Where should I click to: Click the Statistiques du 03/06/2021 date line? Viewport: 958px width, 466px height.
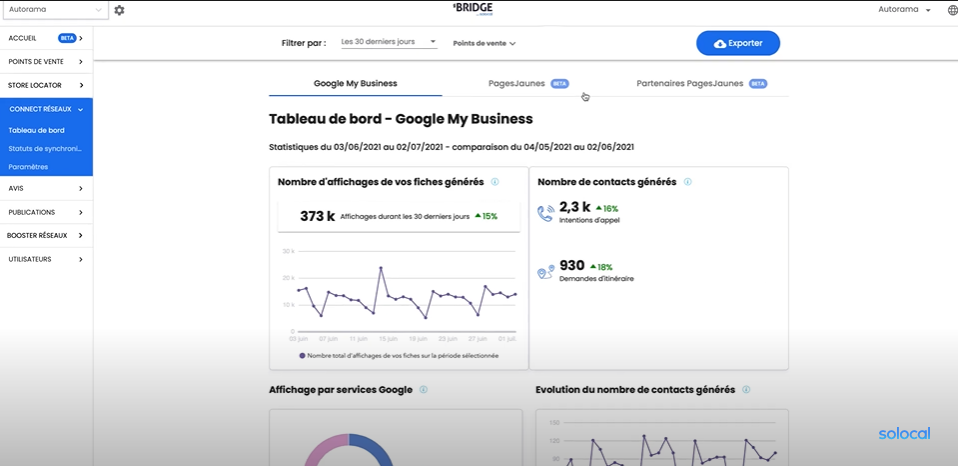pyautogui.click(x=452, y=147)
